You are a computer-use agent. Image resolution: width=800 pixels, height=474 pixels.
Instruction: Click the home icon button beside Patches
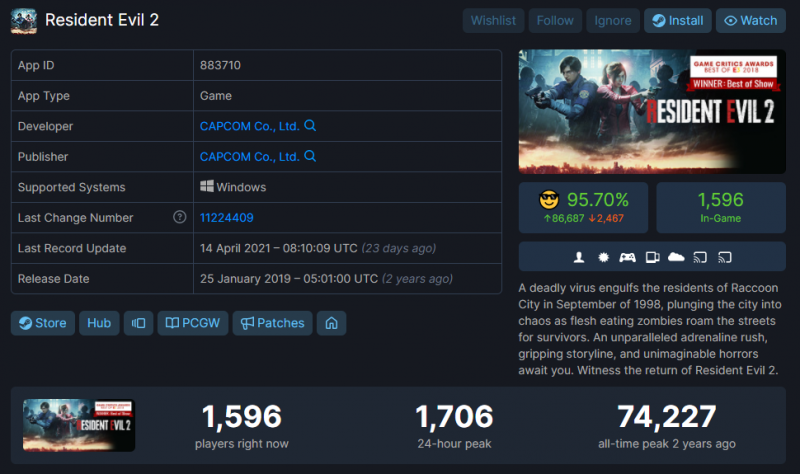tap(331, 323)
